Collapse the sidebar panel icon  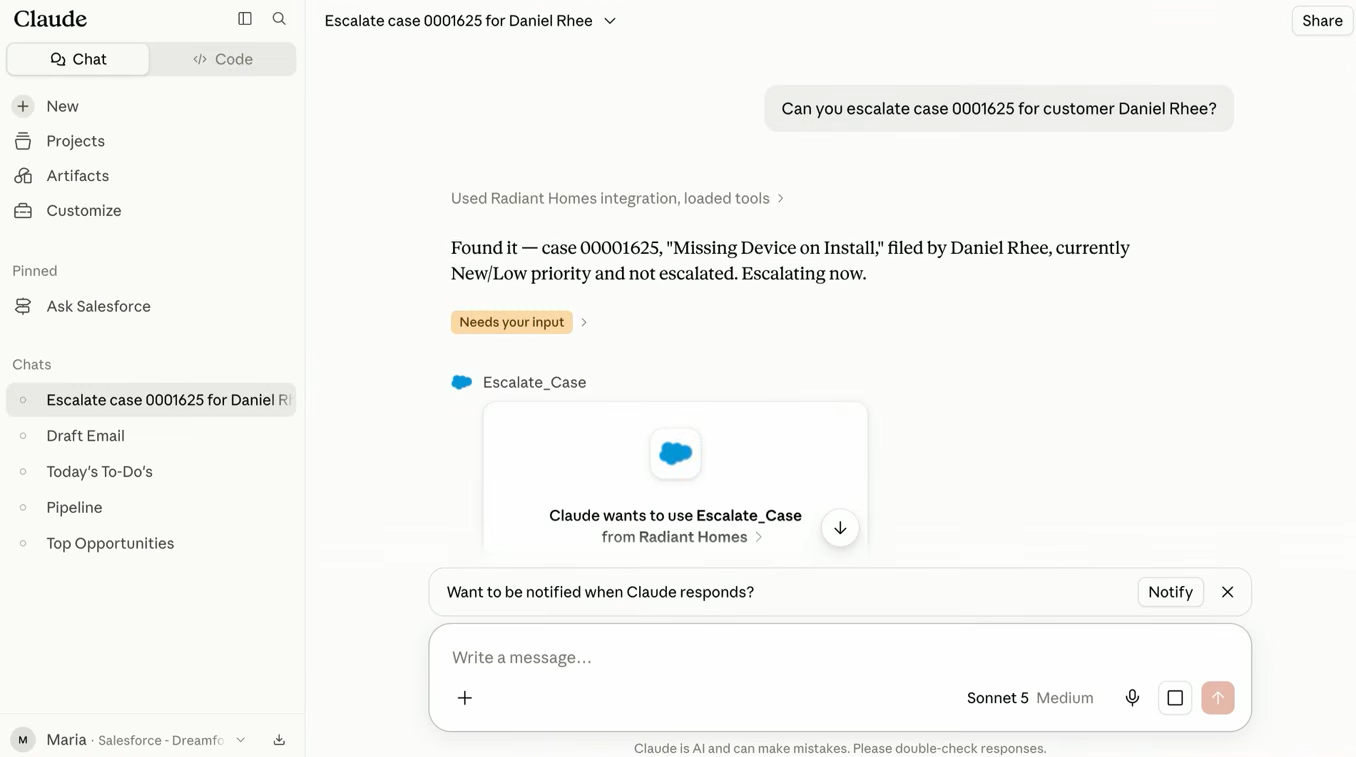tap(245, 19)
